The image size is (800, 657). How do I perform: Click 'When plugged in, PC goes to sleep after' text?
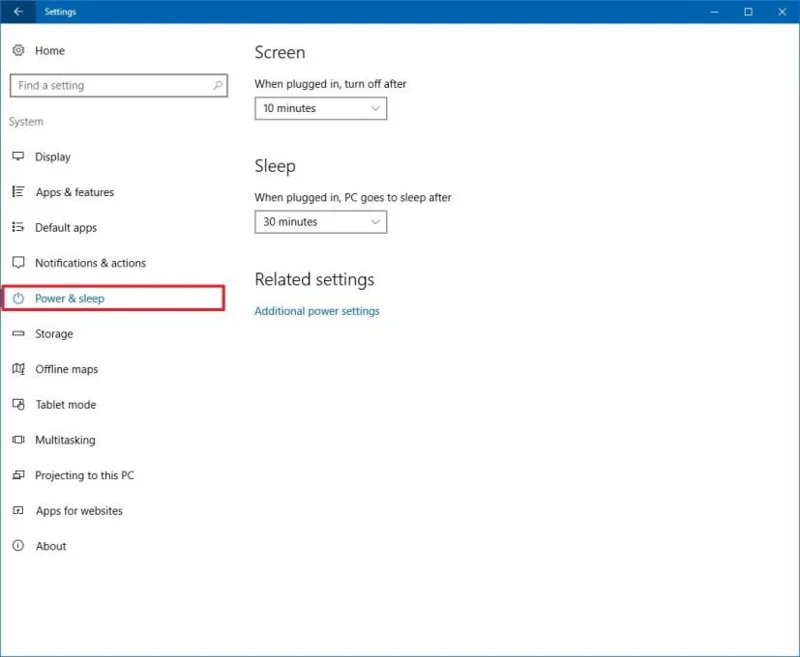pos(353,197)
